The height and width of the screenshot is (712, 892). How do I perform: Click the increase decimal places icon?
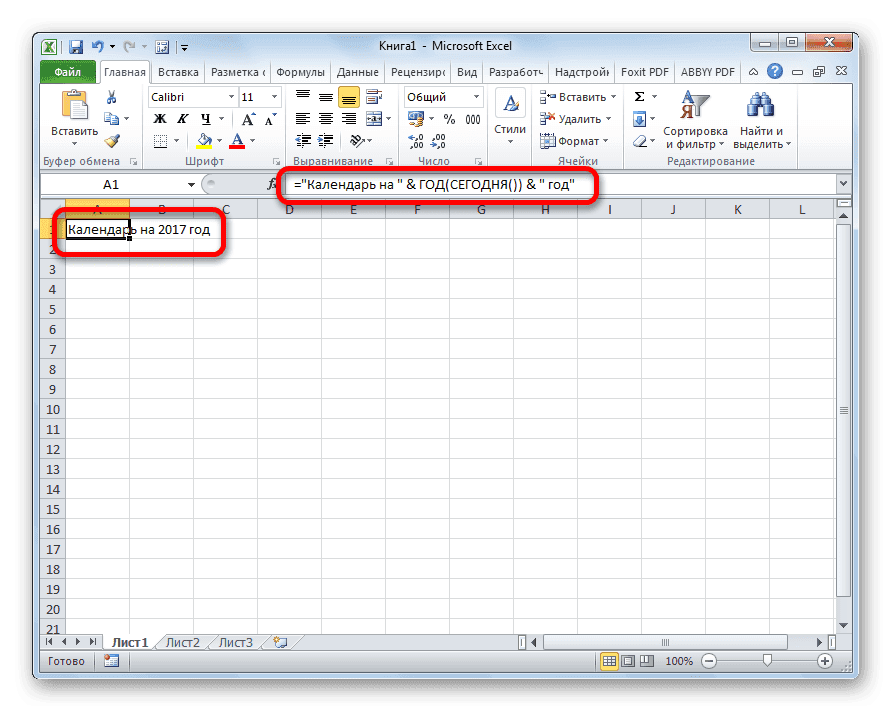[x=415, y=139]
